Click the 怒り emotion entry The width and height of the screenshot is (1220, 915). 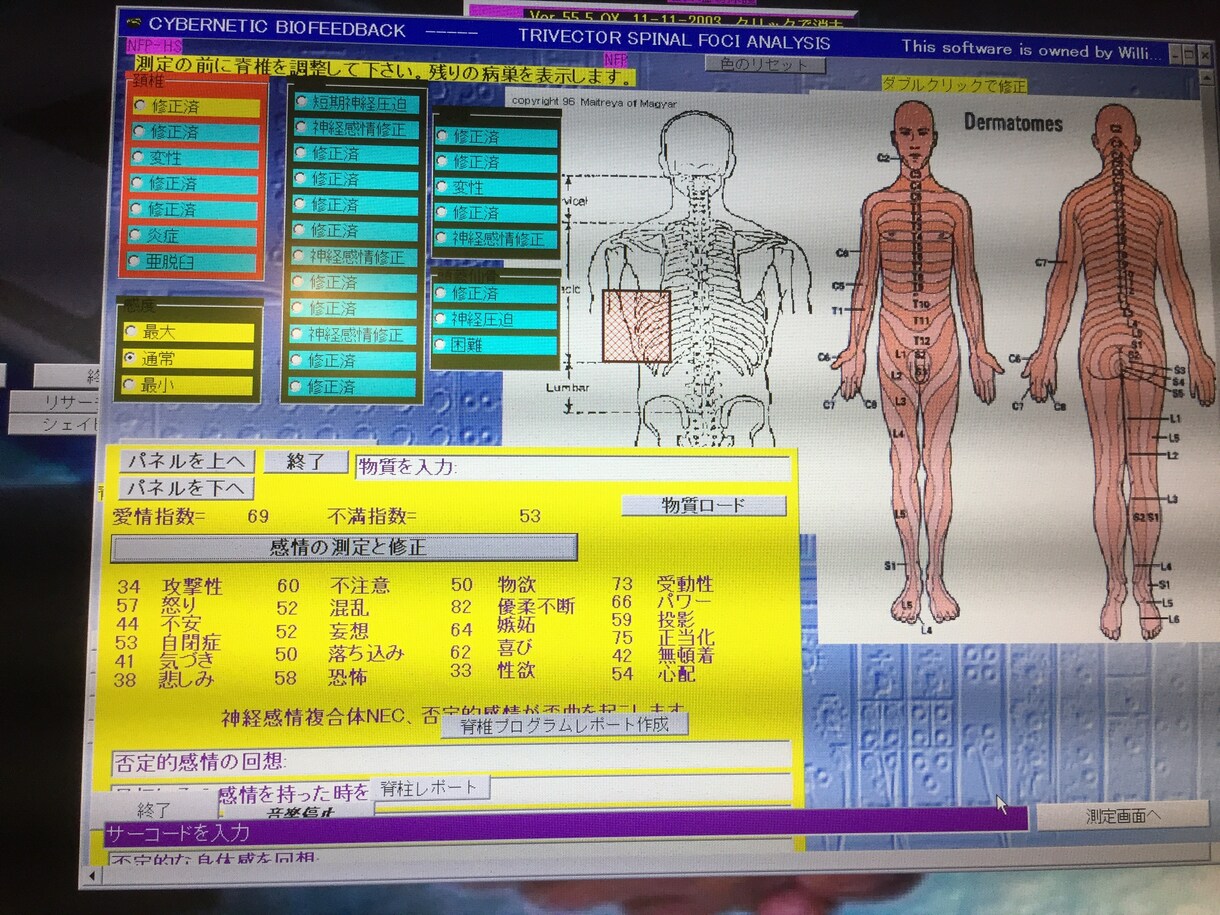179,606
